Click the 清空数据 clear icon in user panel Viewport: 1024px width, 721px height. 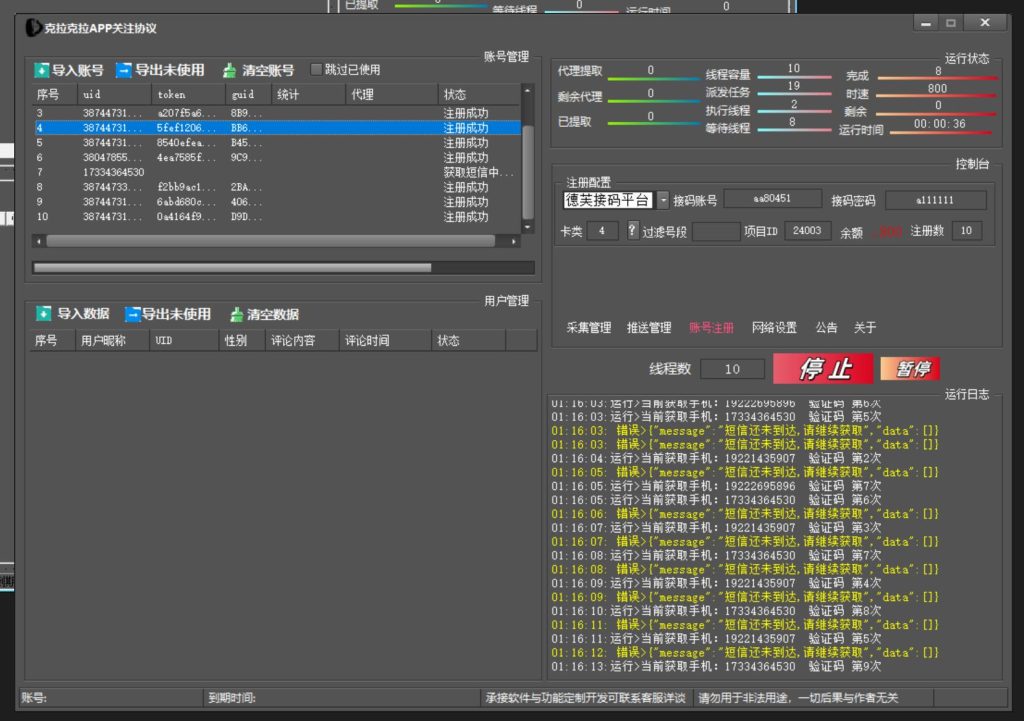[236, 314]
